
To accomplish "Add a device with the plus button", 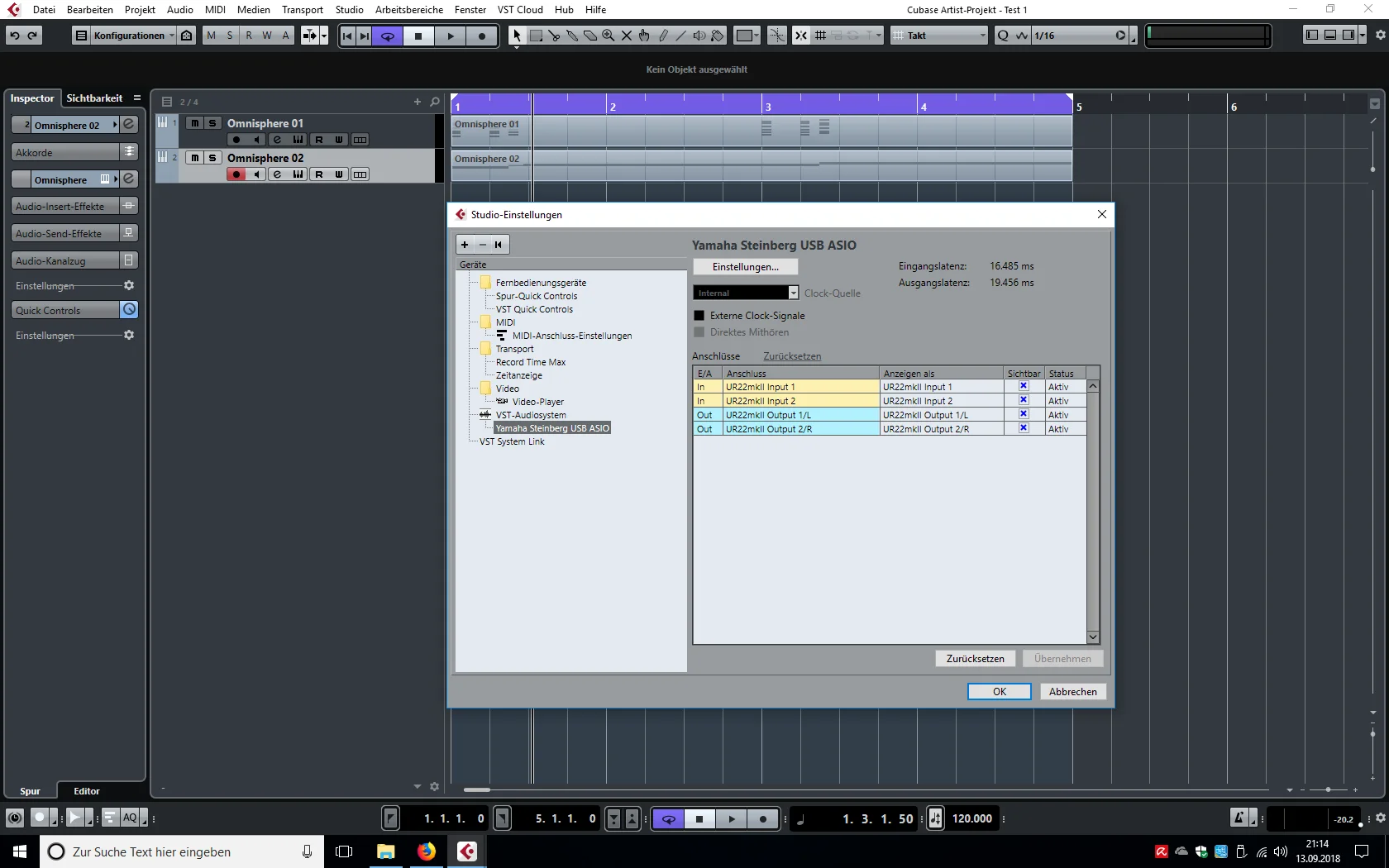I will (x=465, y=245).
